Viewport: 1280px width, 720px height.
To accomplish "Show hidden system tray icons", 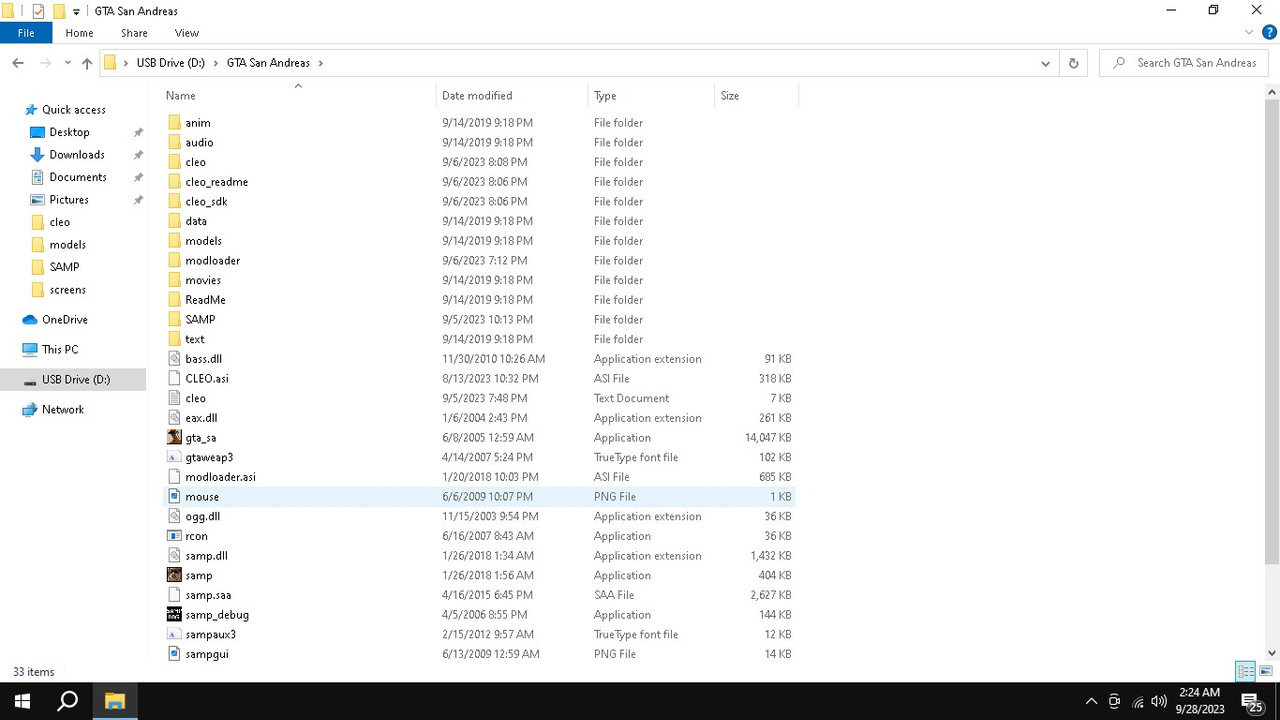I will (x=1091, y=701).
